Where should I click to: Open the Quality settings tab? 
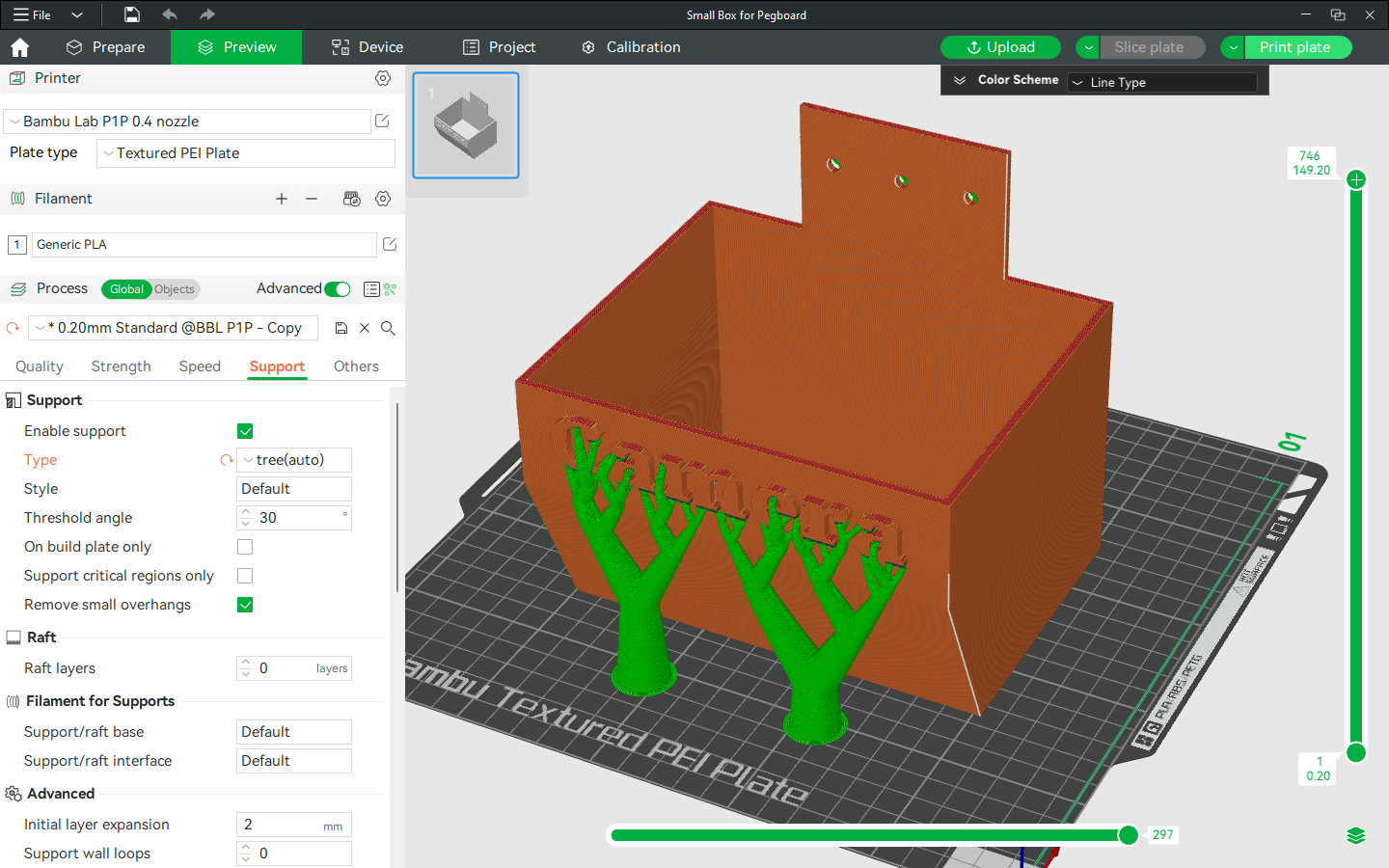pyautogui.click(x=40, y=366)
